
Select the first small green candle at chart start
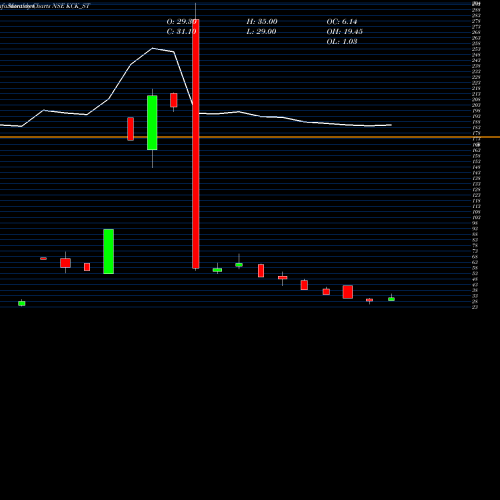pos(22,303)
